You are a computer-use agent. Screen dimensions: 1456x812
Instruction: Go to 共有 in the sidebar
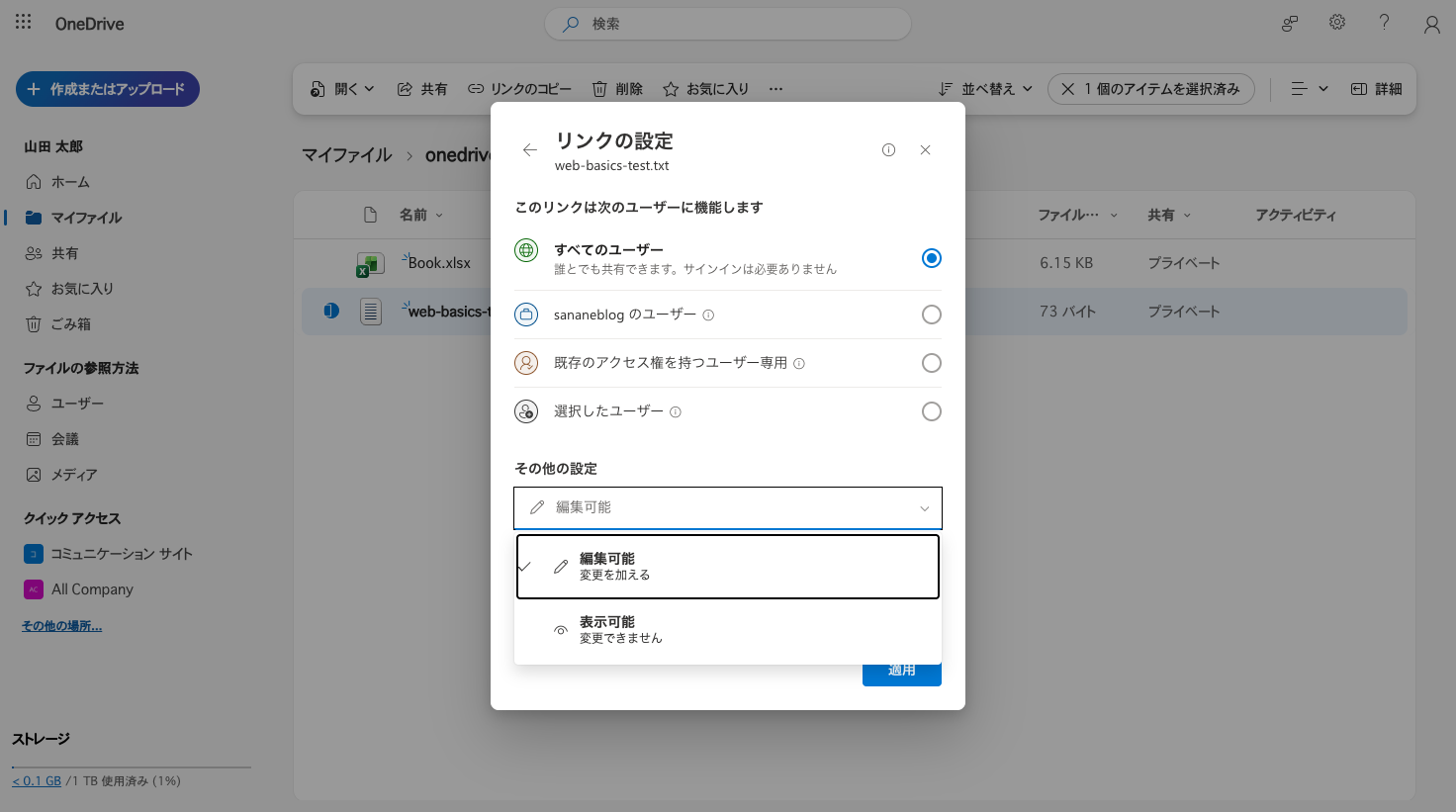[51, 253]
